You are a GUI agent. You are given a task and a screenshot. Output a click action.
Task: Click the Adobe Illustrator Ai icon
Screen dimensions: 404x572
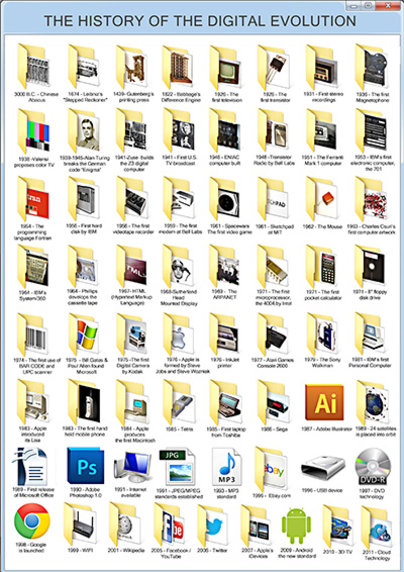(x=324, y=402)
